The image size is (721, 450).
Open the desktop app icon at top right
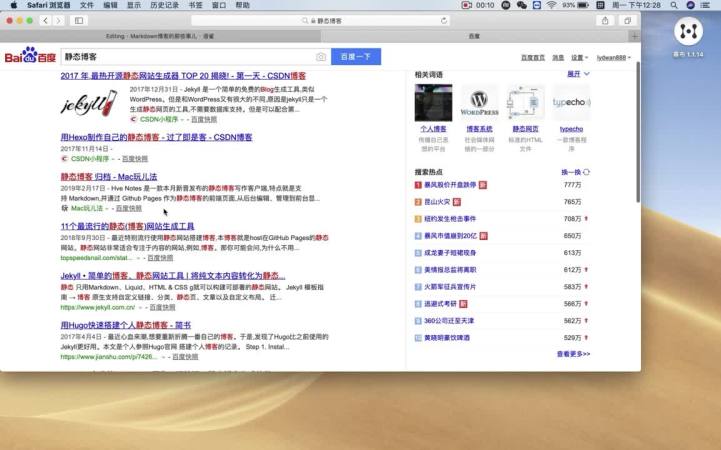[x=688, y=31]
